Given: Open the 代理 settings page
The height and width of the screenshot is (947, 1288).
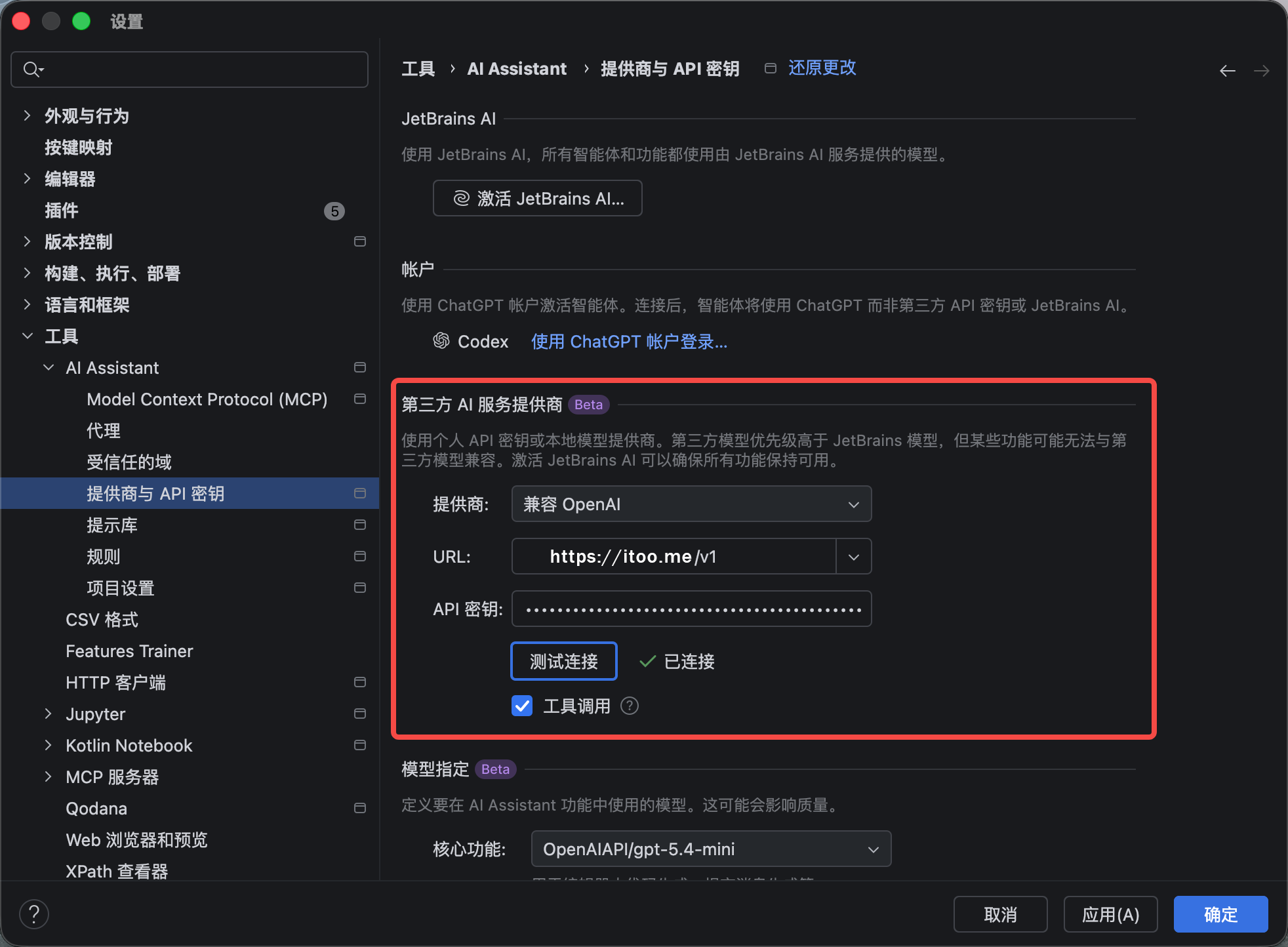Looking at the screenshot, I should 104,430.
